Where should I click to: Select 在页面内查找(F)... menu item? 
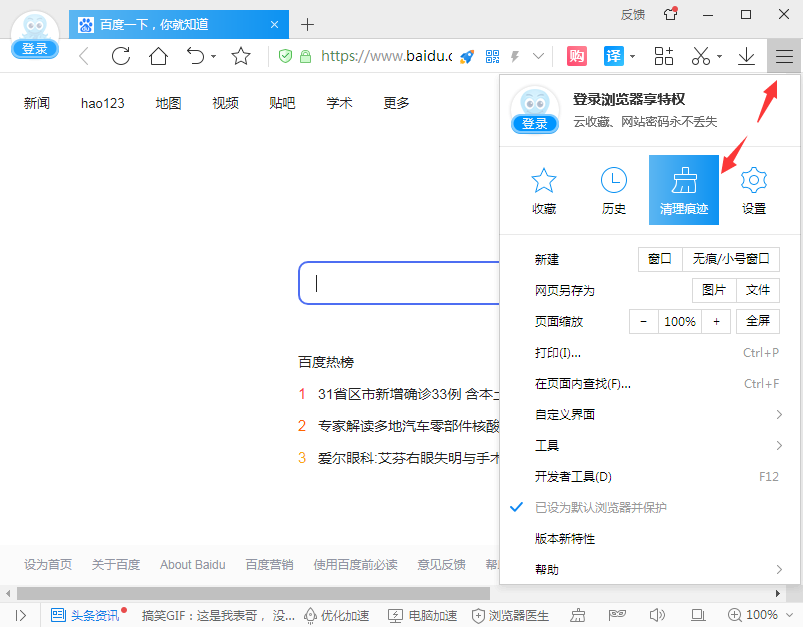649,384
